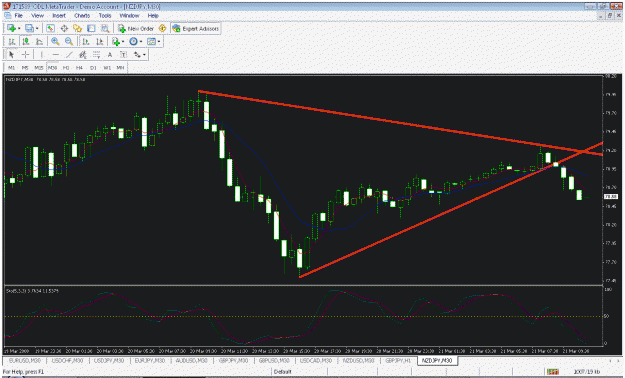This screenshot has width=625, height=378.
Task: Switch timeframe to M1
Action: coord(12,68)
